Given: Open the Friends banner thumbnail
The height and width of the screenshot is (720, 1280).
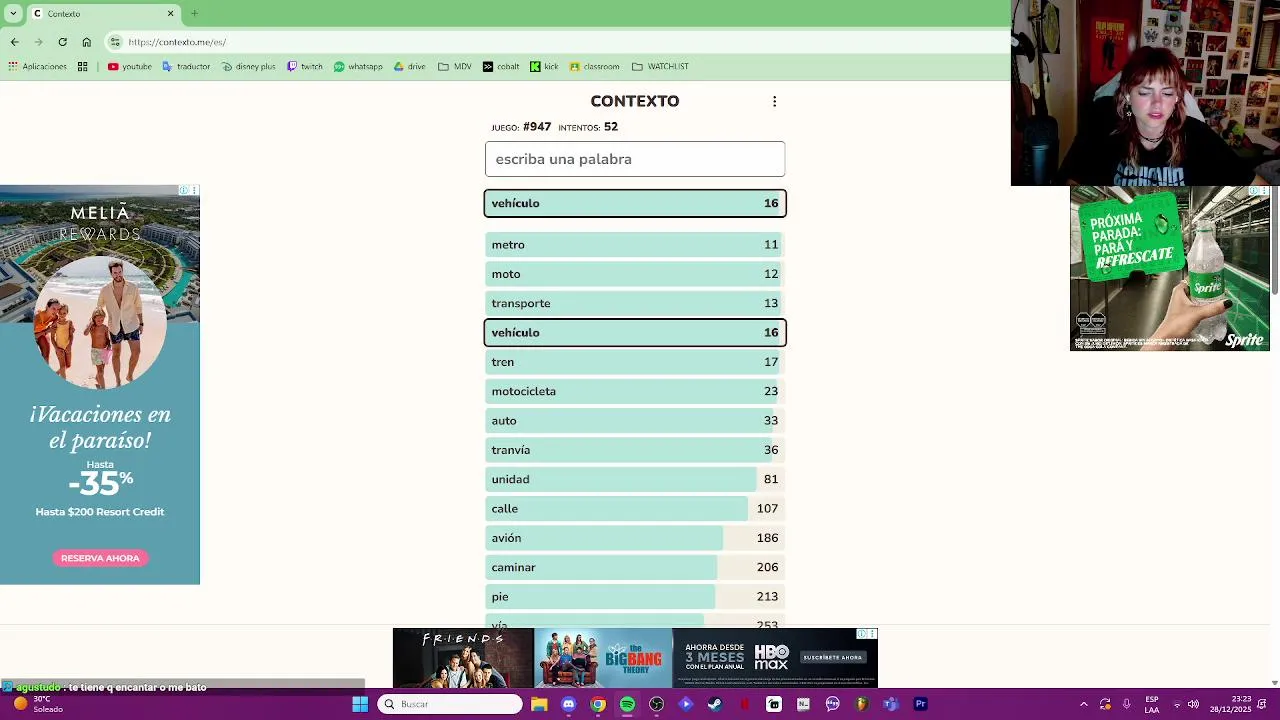Looking at the screenshot, I should 463,658.
